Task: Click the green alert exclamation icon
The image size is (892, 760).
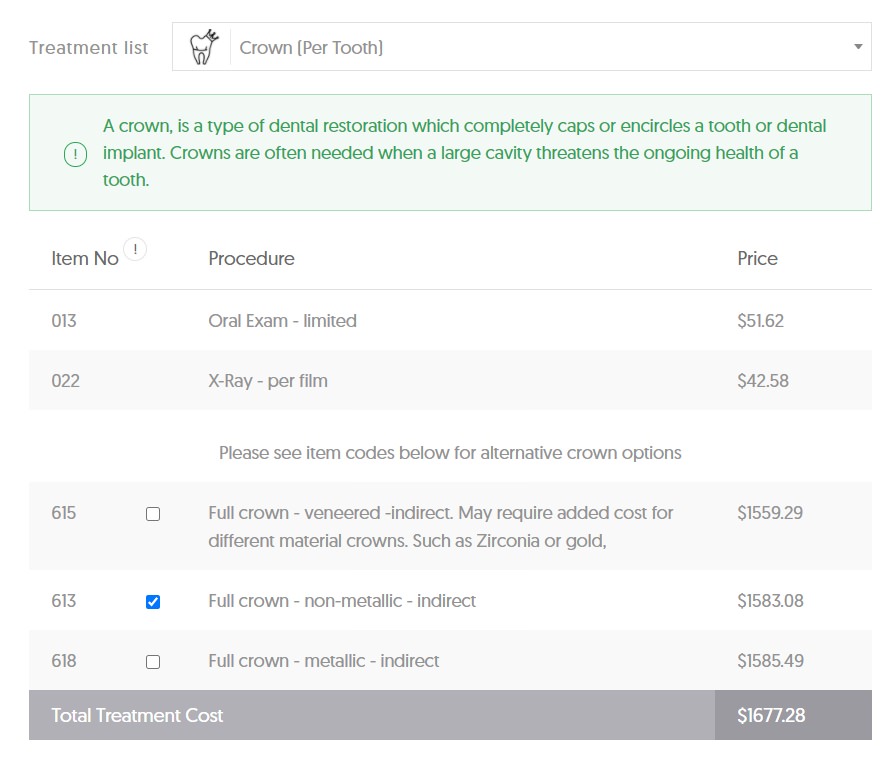Action: 75,154
